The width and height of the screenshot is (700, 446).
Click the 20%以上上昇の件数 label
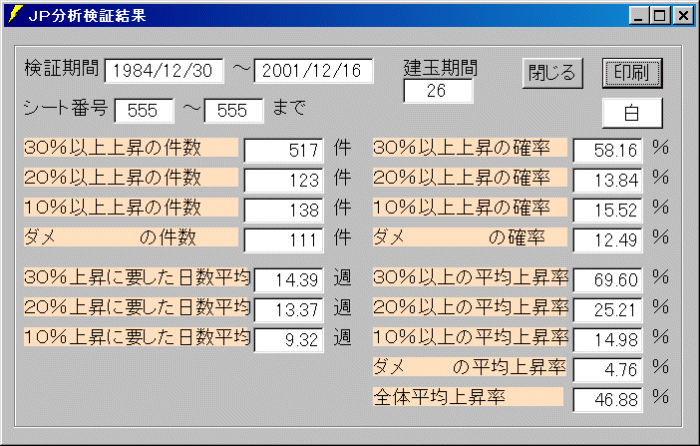pyautogui.click(x=131, y=177)
